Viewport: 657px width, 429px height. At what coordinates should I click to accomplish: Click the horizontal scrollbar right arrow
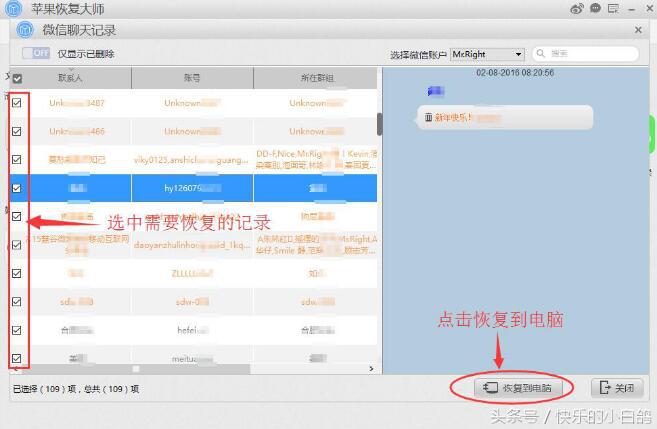371,369
